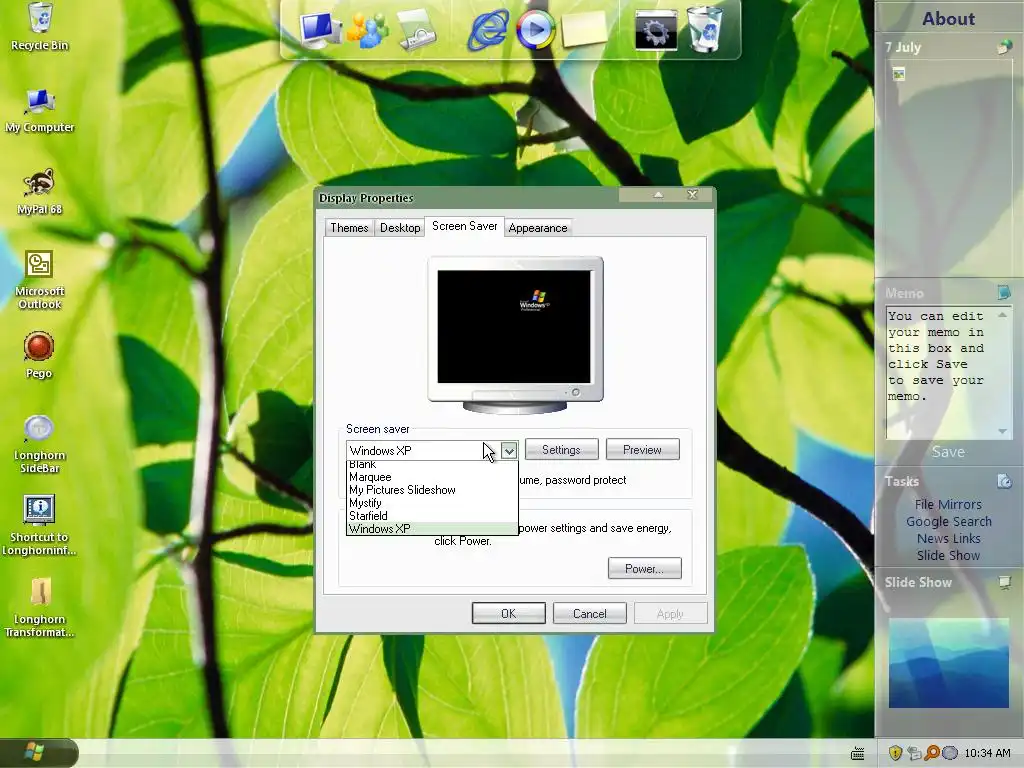1024x768 pixels.
Task: Open Google Search task link
Action: pyautogui.click(x=948, y=522)
